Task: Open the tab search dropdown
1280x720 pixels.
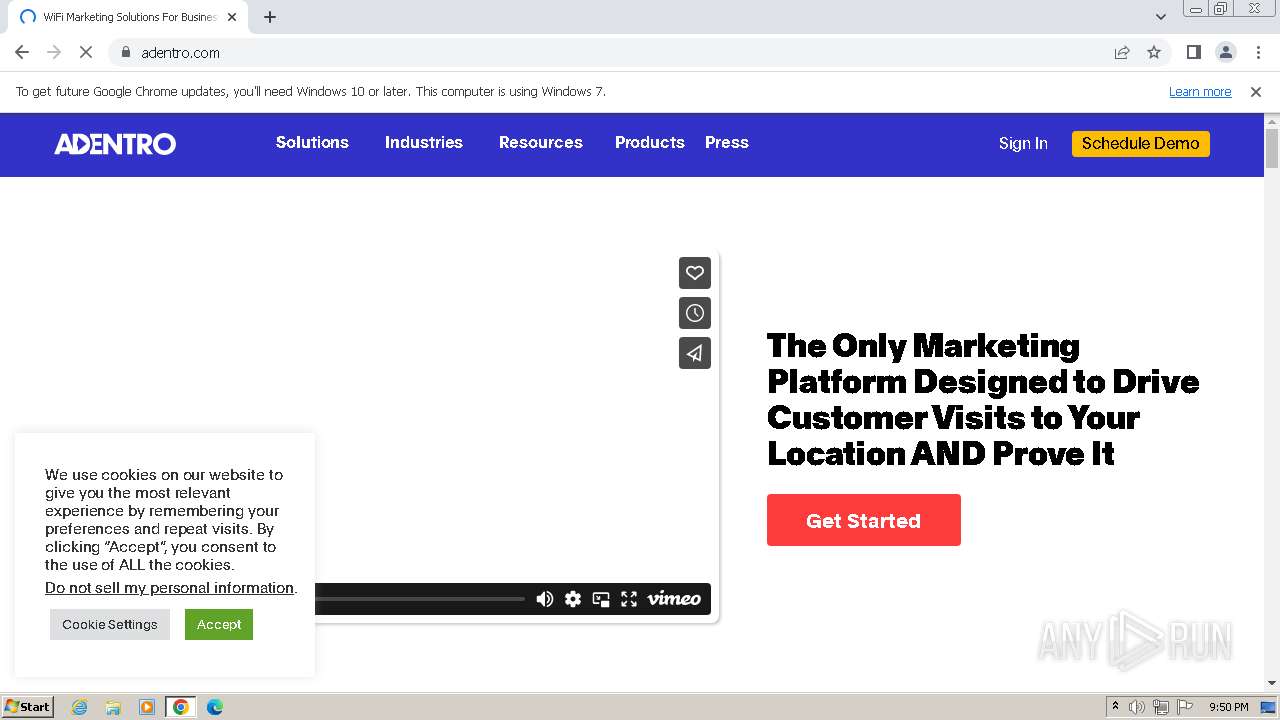Action: 1161,17
